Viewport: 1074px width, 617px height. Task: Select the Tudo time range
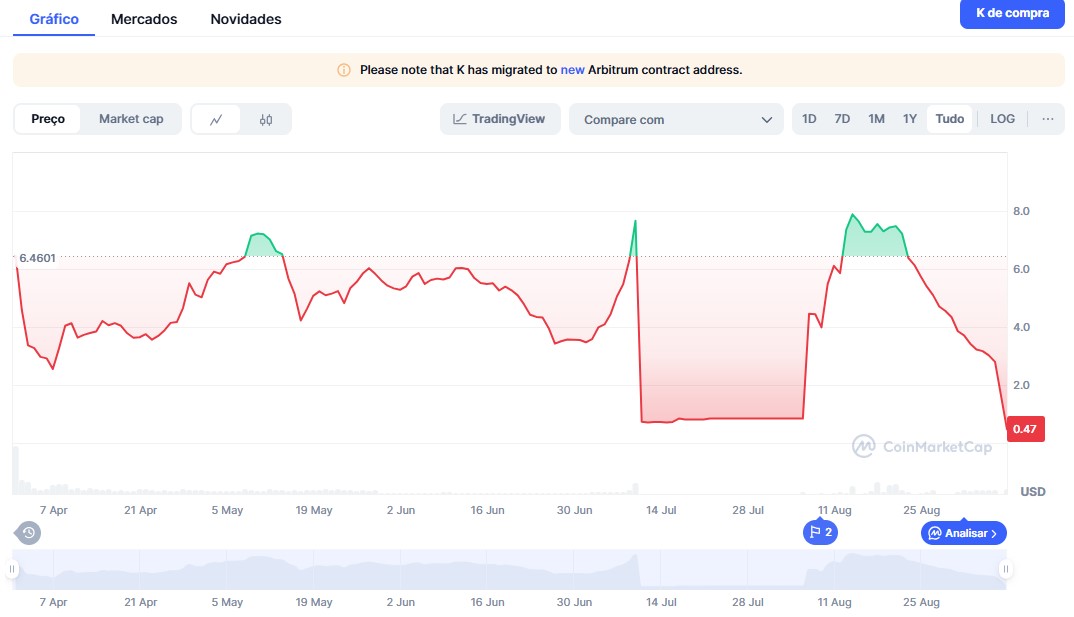pos(949,119)
